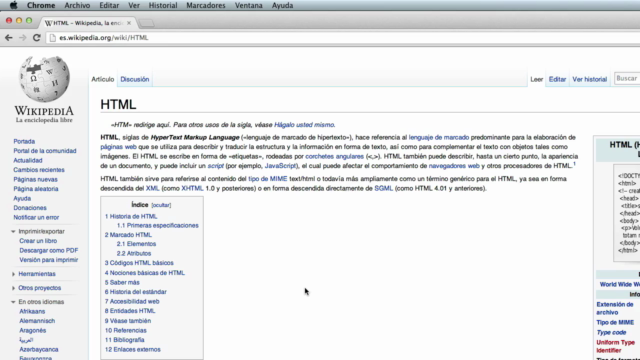Open the JavaScript link
The width and height of the screenshot is (640, 360).
click(280, 166)
